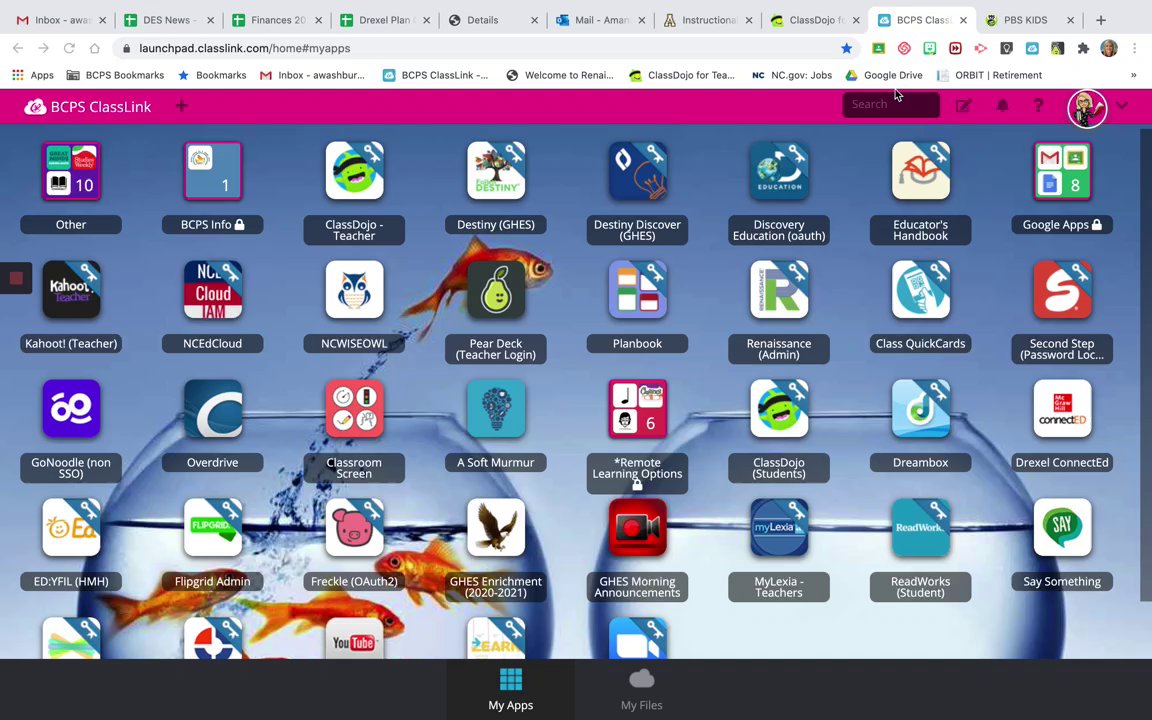The width and height of the screenshot is (1152, 720).
Task: Show more bookmarks overflow chevron
Action: pos(1134,75)
